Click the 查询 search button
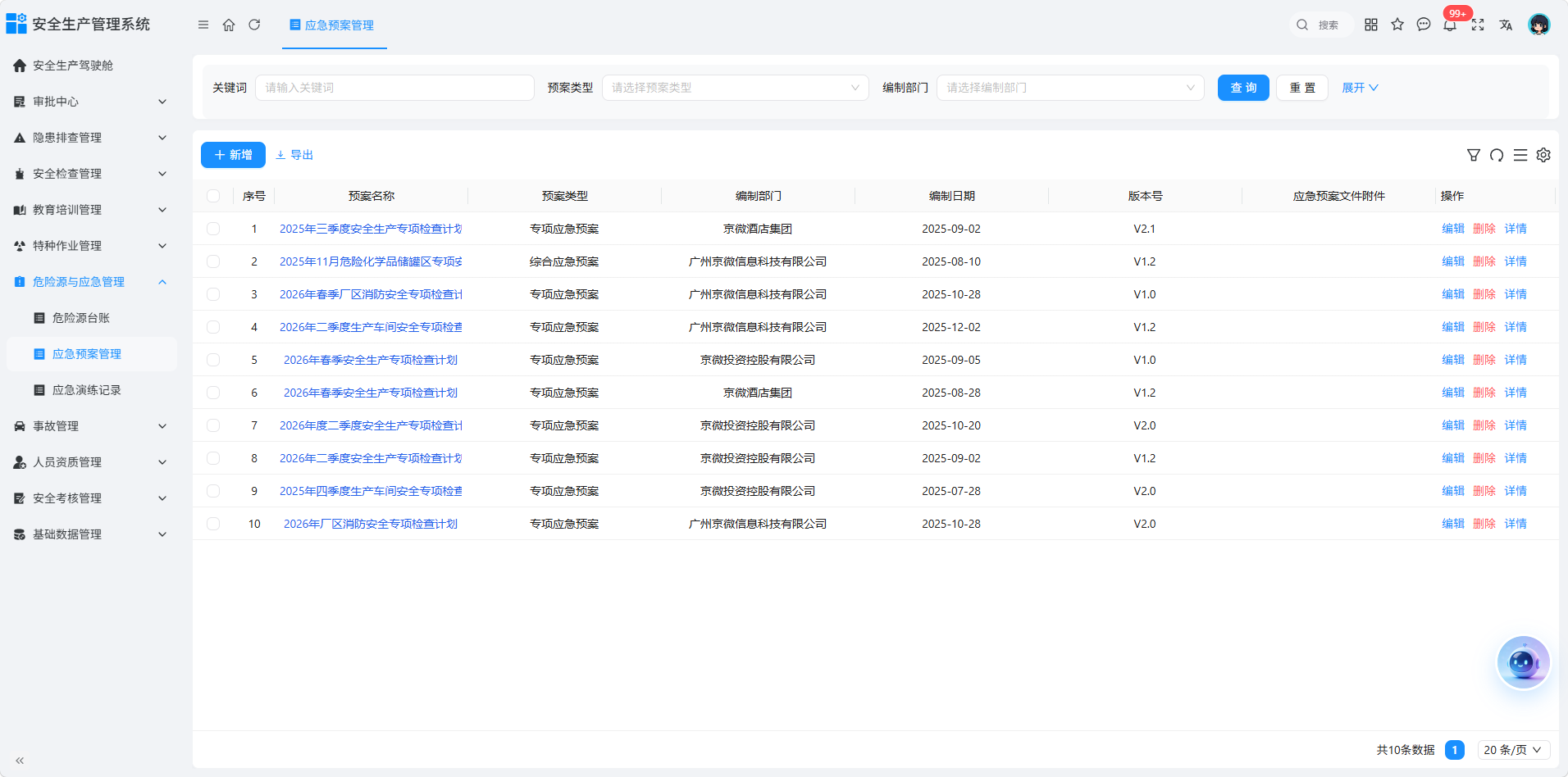Image resolution: width=1568 pixels, height=777 pixels. click(x=1243, y=88)
